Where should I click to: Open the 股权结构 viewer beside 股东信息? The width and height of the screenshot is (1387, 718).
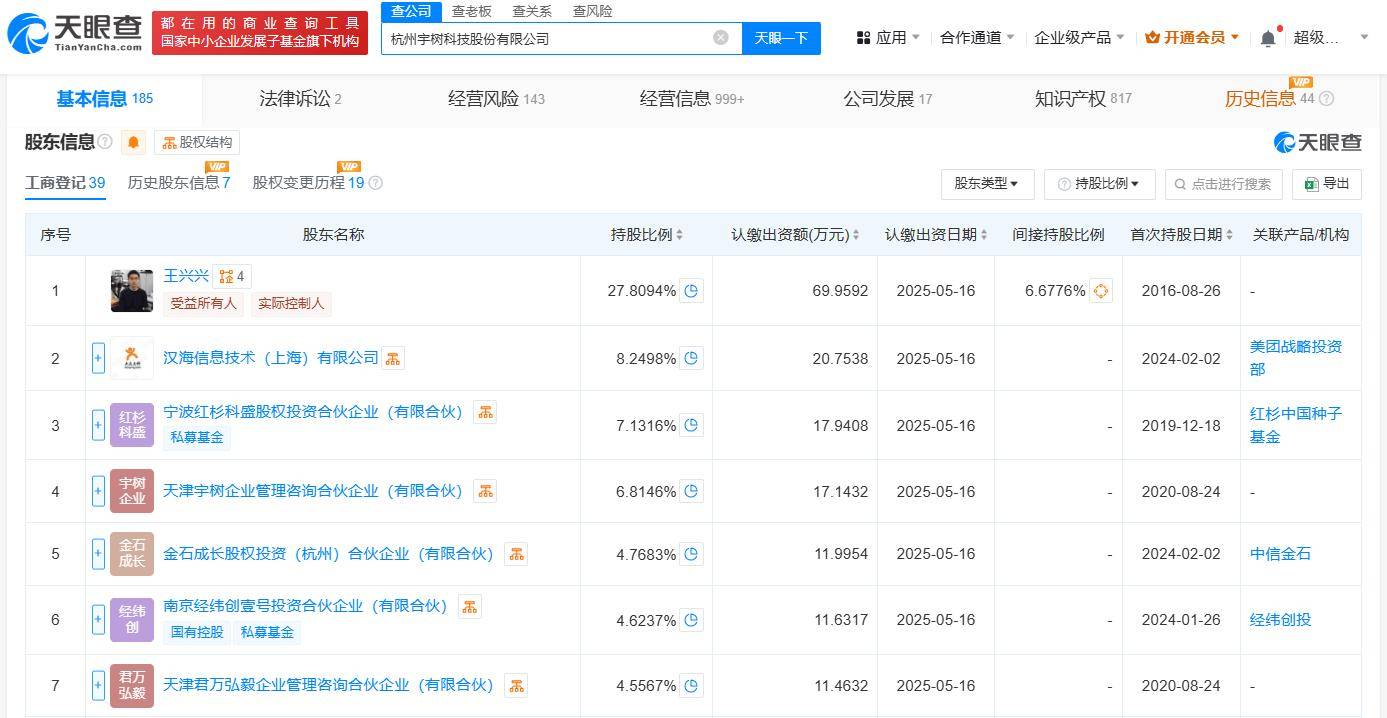tap(197, 142)
